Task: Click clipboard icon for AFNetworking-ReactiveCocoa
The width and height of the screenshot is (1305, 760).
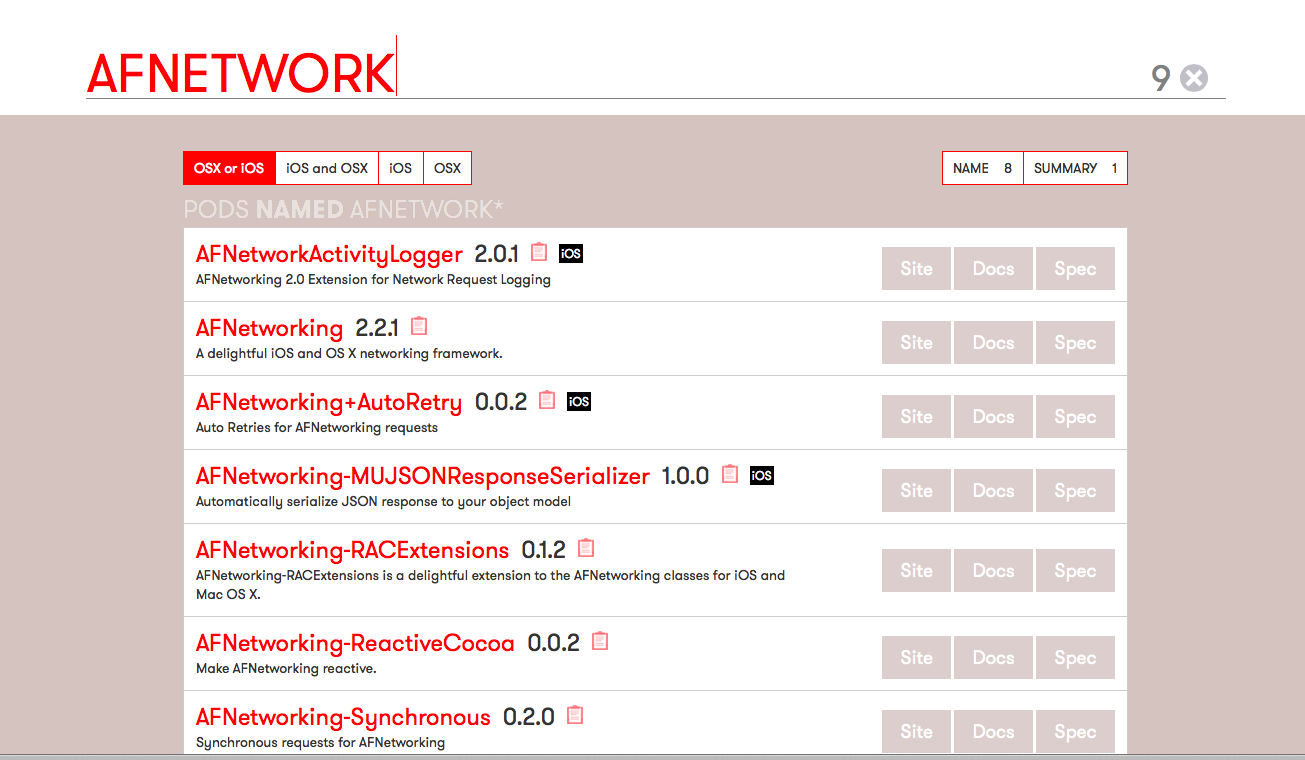Action: [x=600, y=641]
